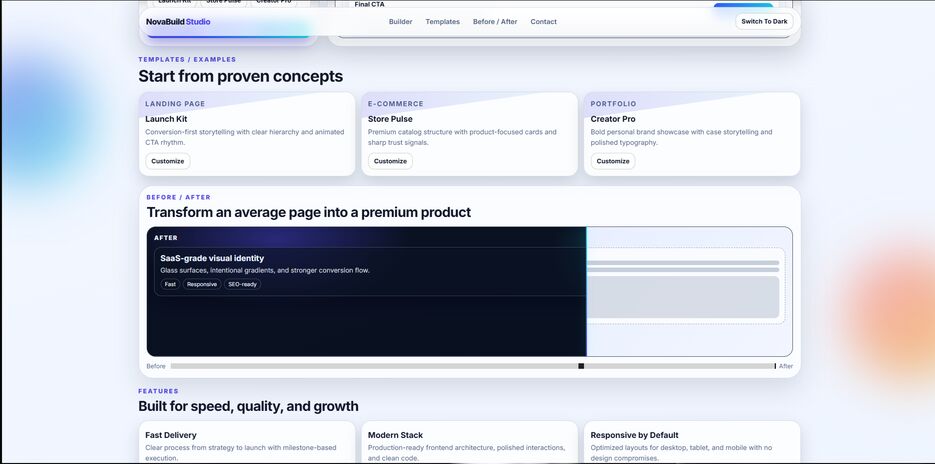Toggle Switch To Dark theme button

point(764,21)
